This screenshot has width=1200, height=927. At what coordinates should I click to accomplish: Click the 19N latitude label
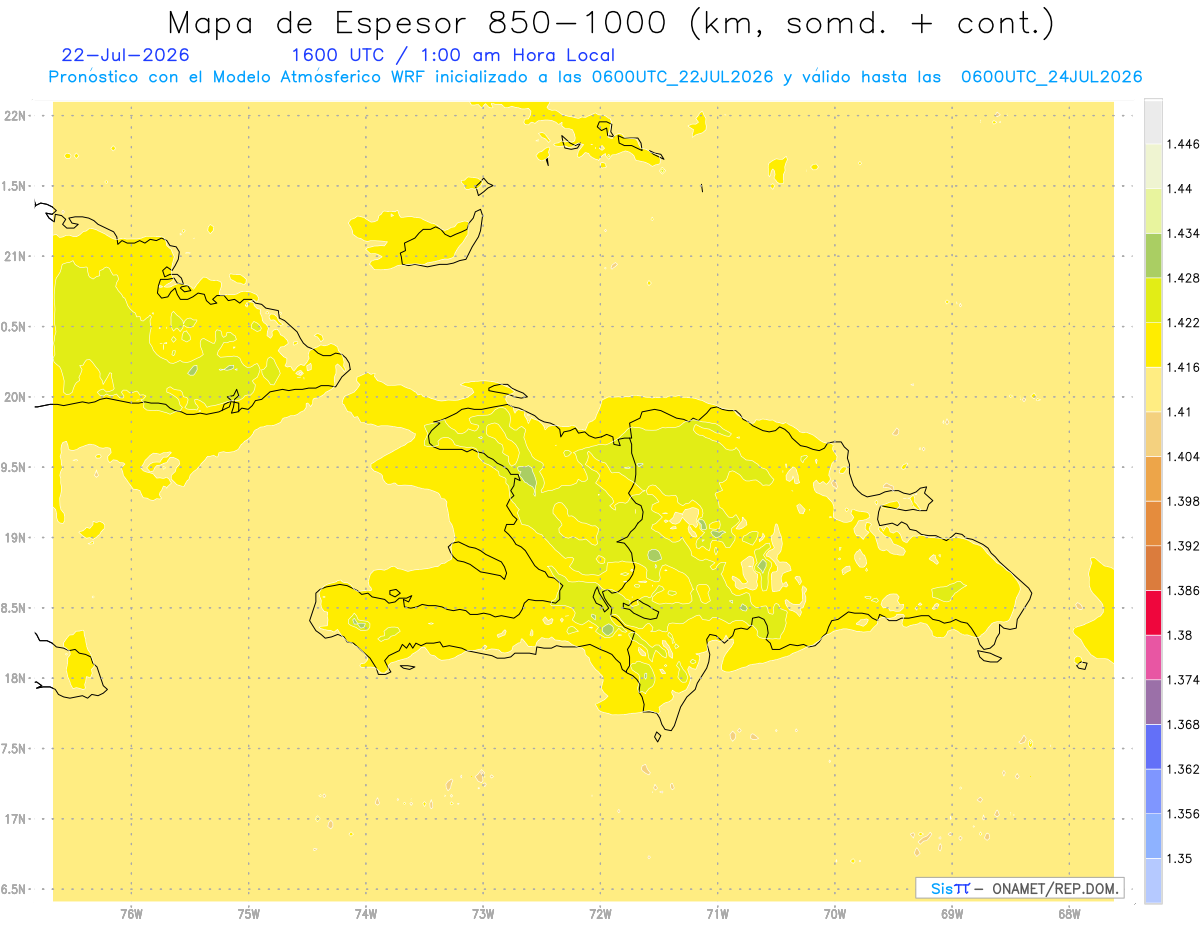click(x=17, y=537)
